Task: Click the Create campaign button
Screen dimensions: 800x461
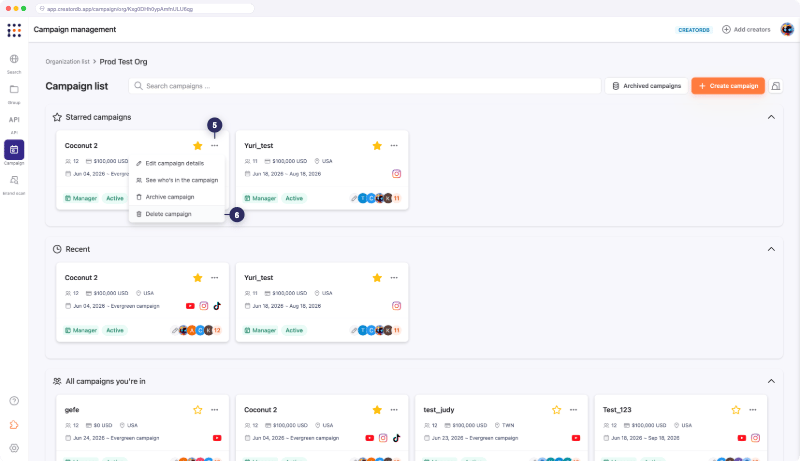Action: click(x=728, y=86)
